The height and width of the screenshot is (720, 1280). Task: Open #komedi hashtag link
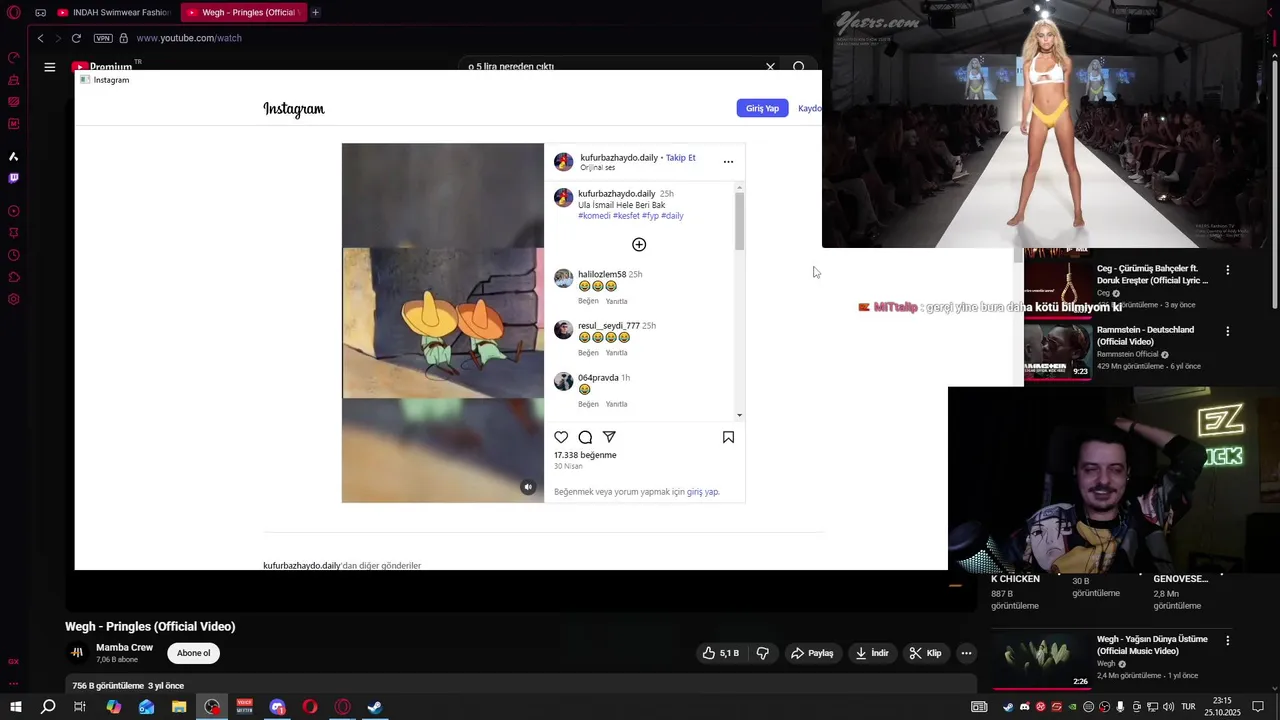[x=594, y=216]
